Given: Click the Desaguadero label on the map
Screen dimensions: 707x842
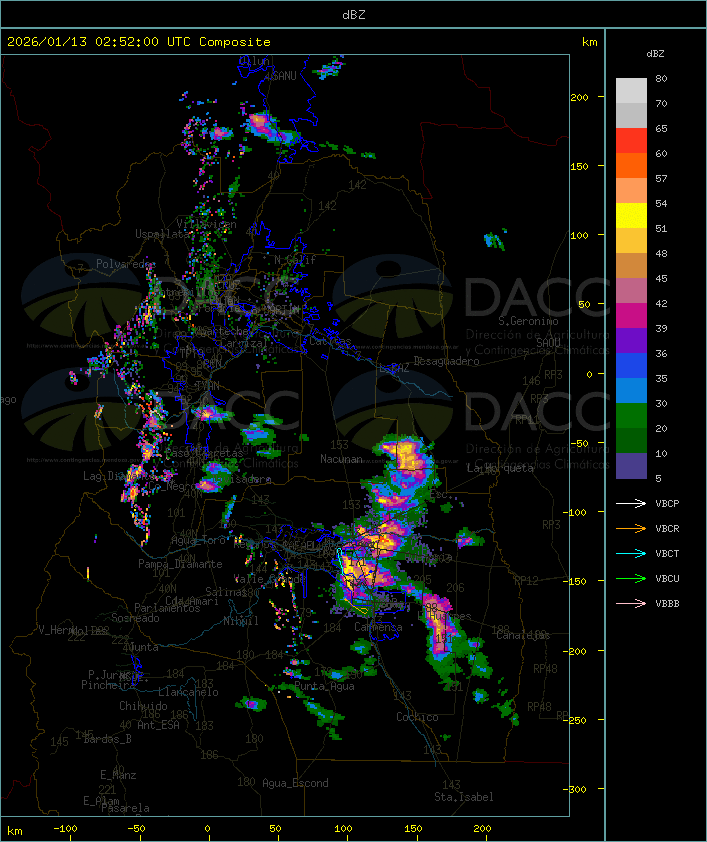Looking at the screenshot, I should [x=447, y=360].
